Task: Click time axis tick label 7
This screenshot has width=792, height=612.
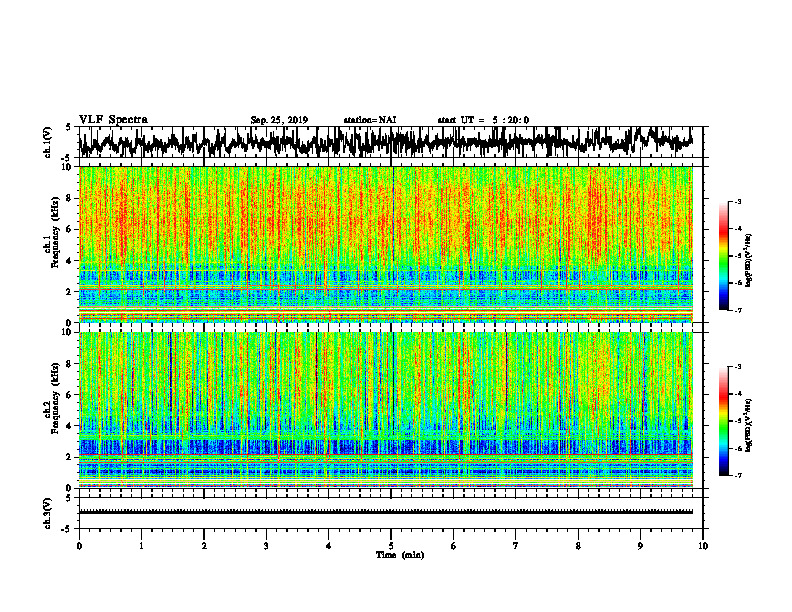Action: coord(516,546)
